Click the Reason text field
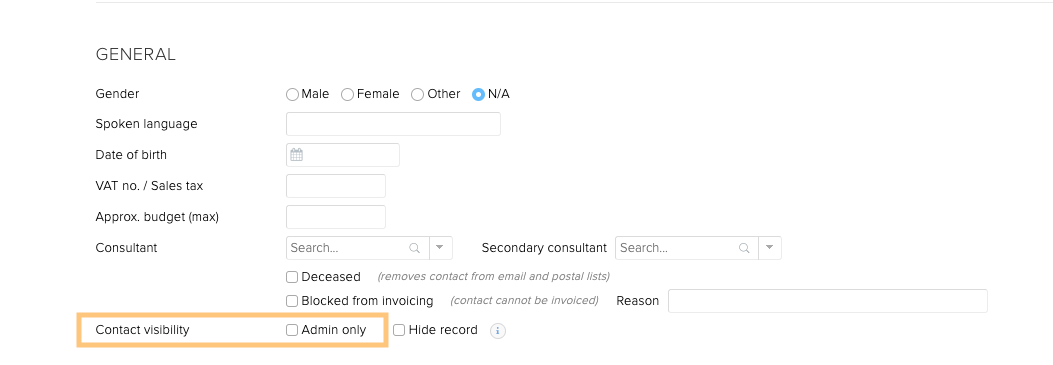 (828, 301)
